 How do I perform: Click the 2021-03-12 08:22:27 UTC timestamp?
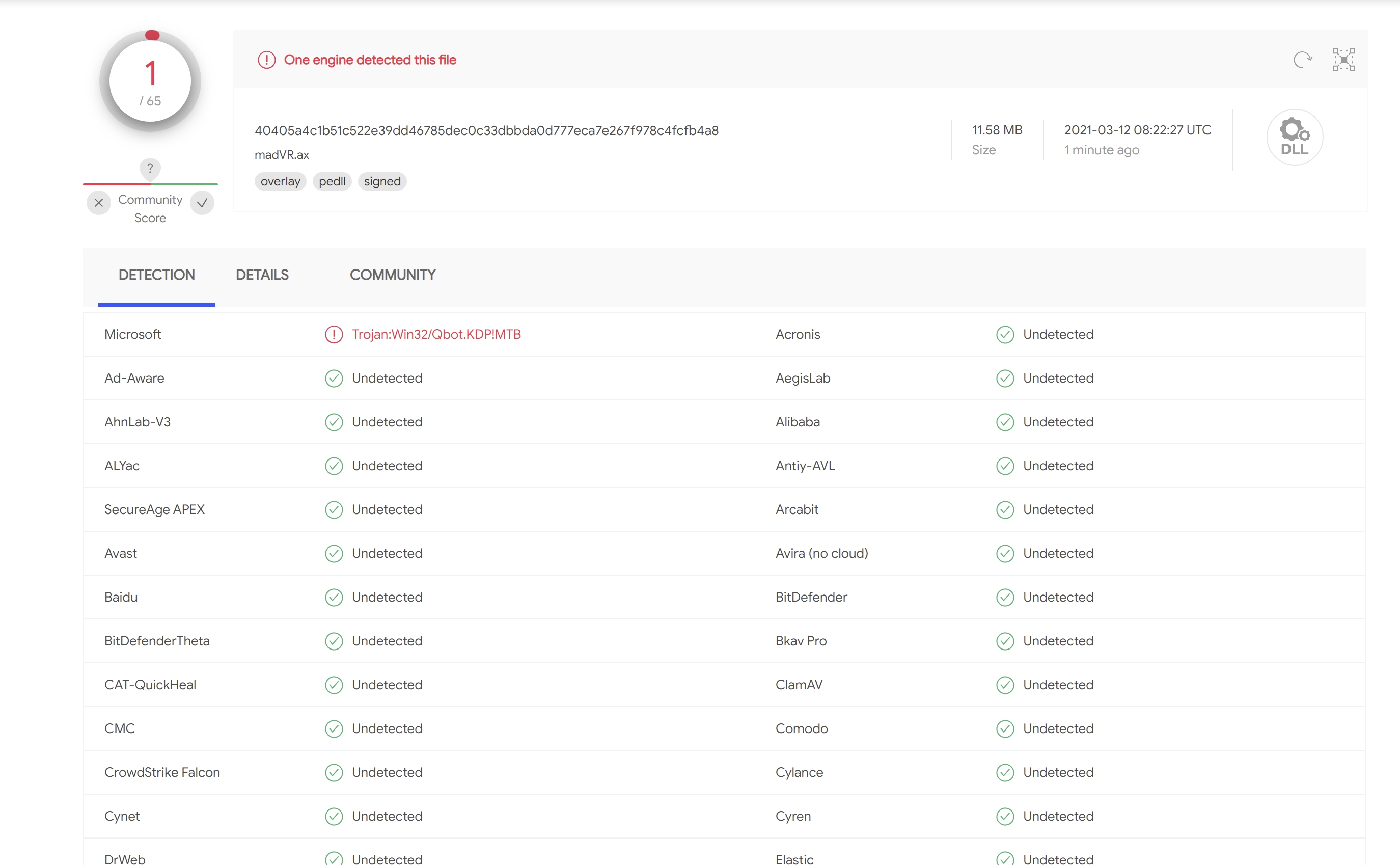coord(1137,130)
